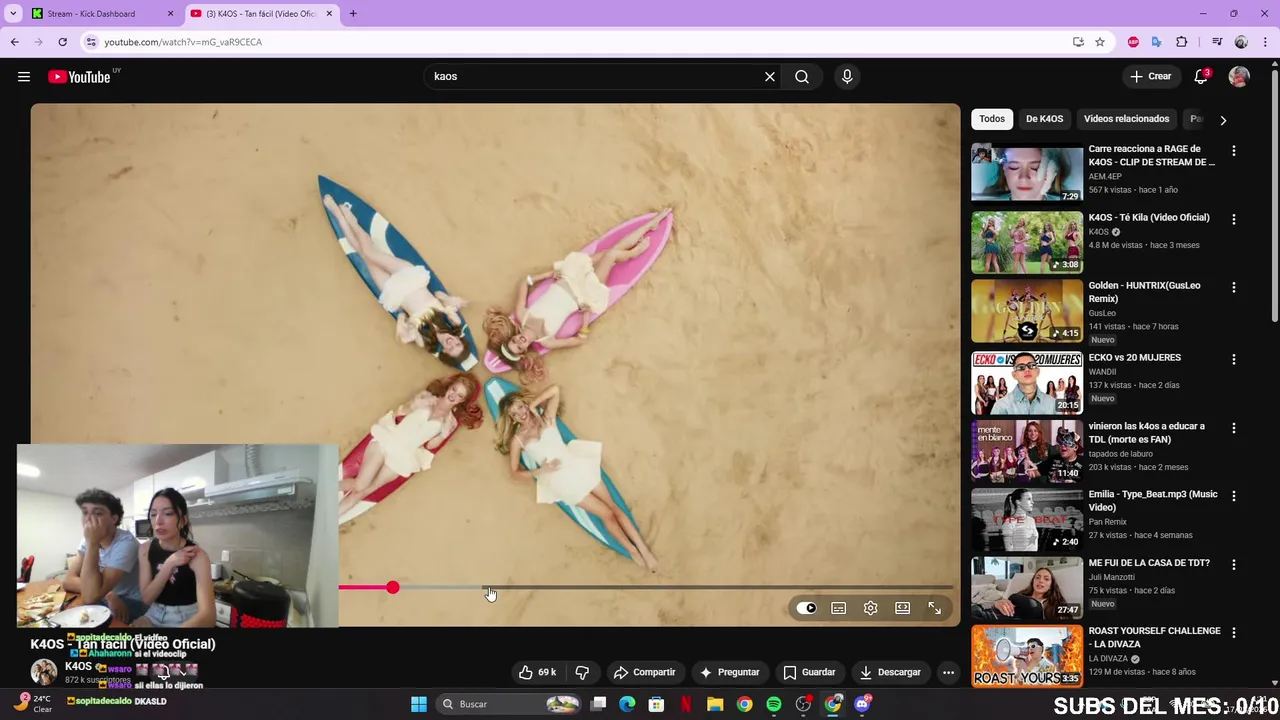Focus the YouTube search field
Screen dimensions: 1280x720
(595, 77)
